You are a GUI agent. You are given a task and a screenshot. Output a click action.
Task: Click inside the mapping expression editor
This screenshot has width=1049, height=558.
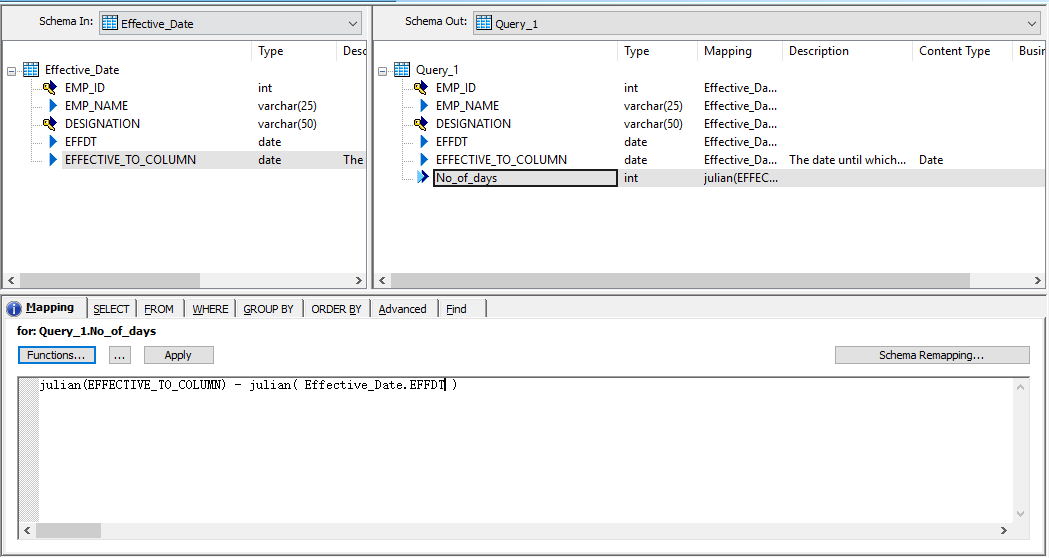[x=525, y=450]
